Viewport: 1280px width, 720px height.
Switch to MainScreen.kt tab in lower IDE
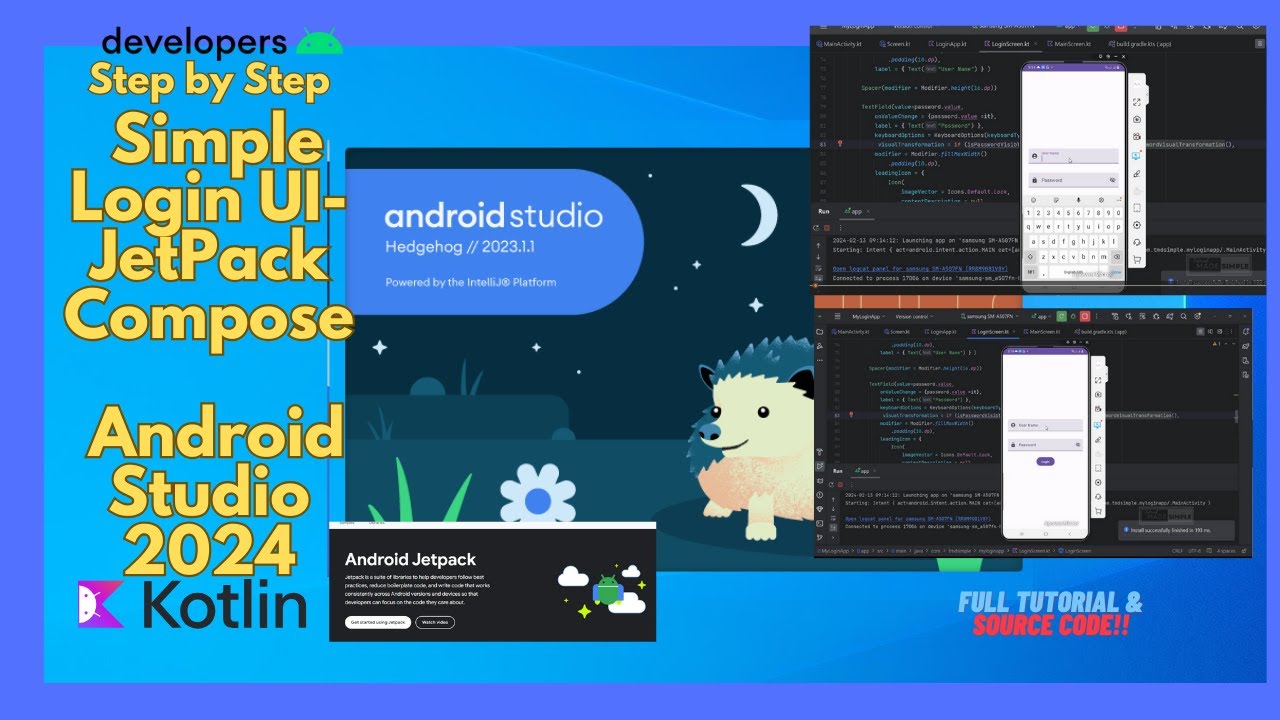(x=1042, y=332)
